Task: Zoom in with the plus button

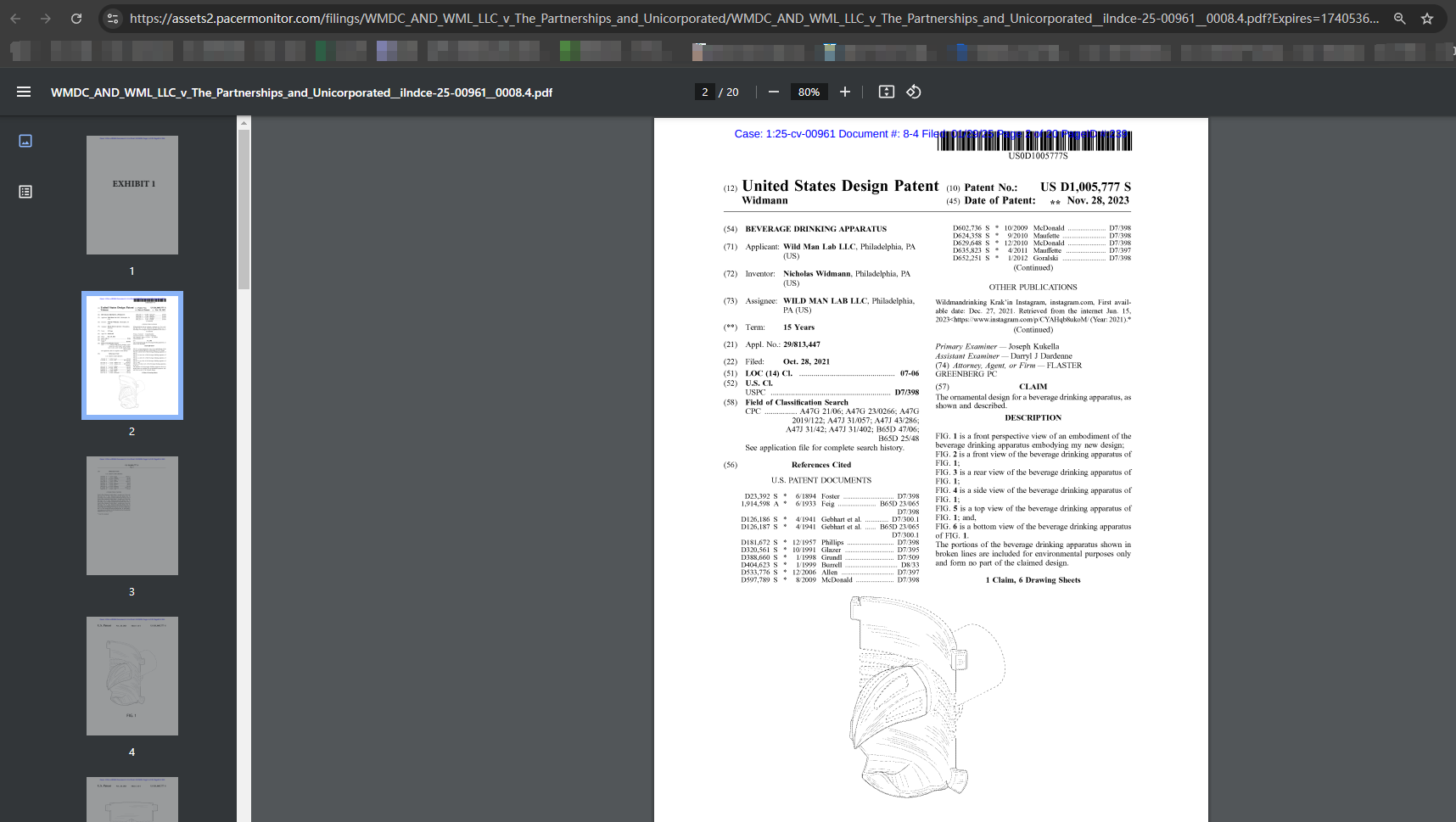Action: [845, 92]
